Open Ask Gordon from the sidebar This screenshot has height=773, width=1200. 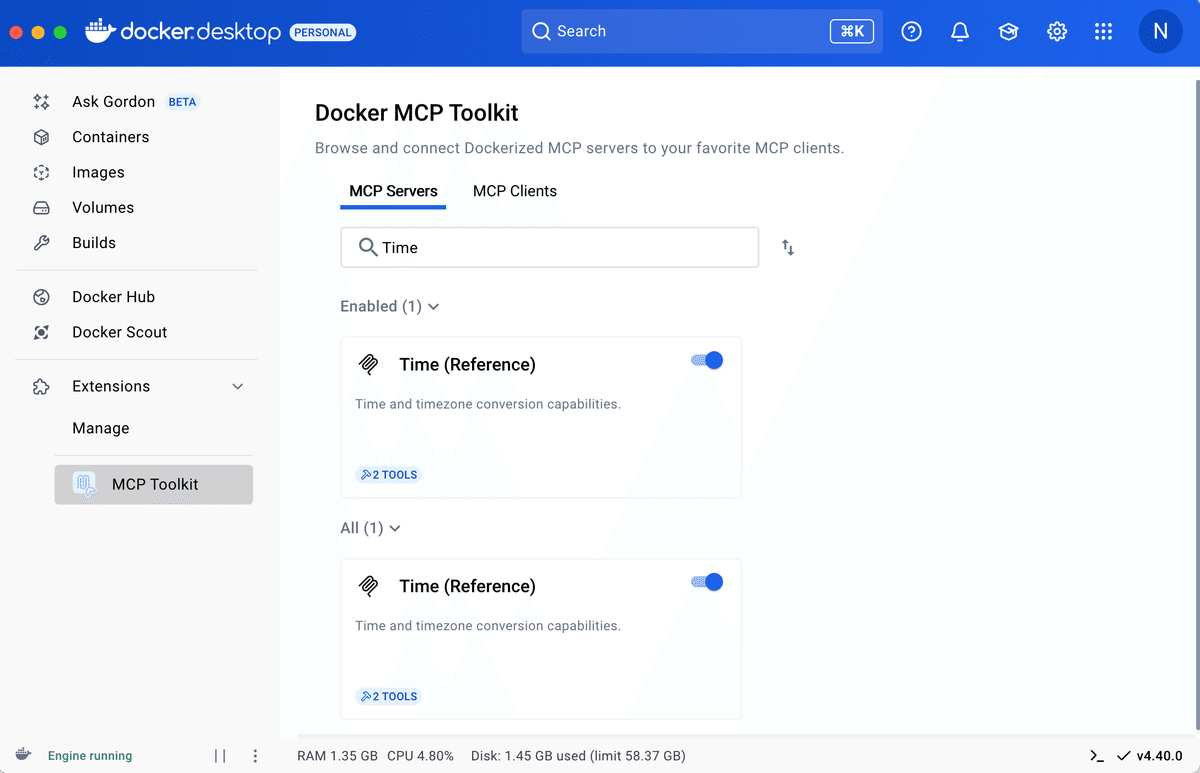(113, 101)
